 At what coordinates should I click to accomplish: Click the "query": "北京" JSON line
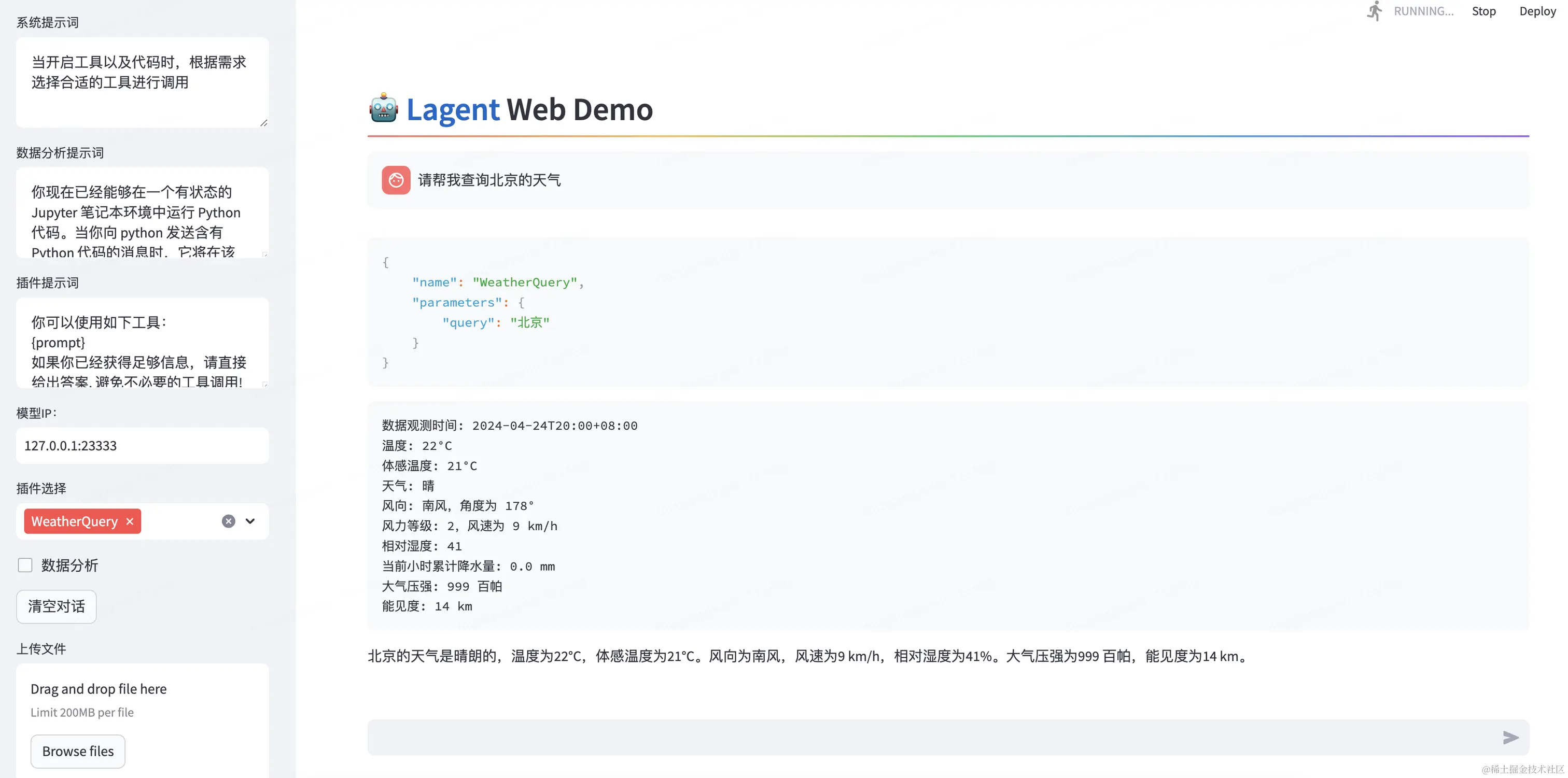point(496,322)
